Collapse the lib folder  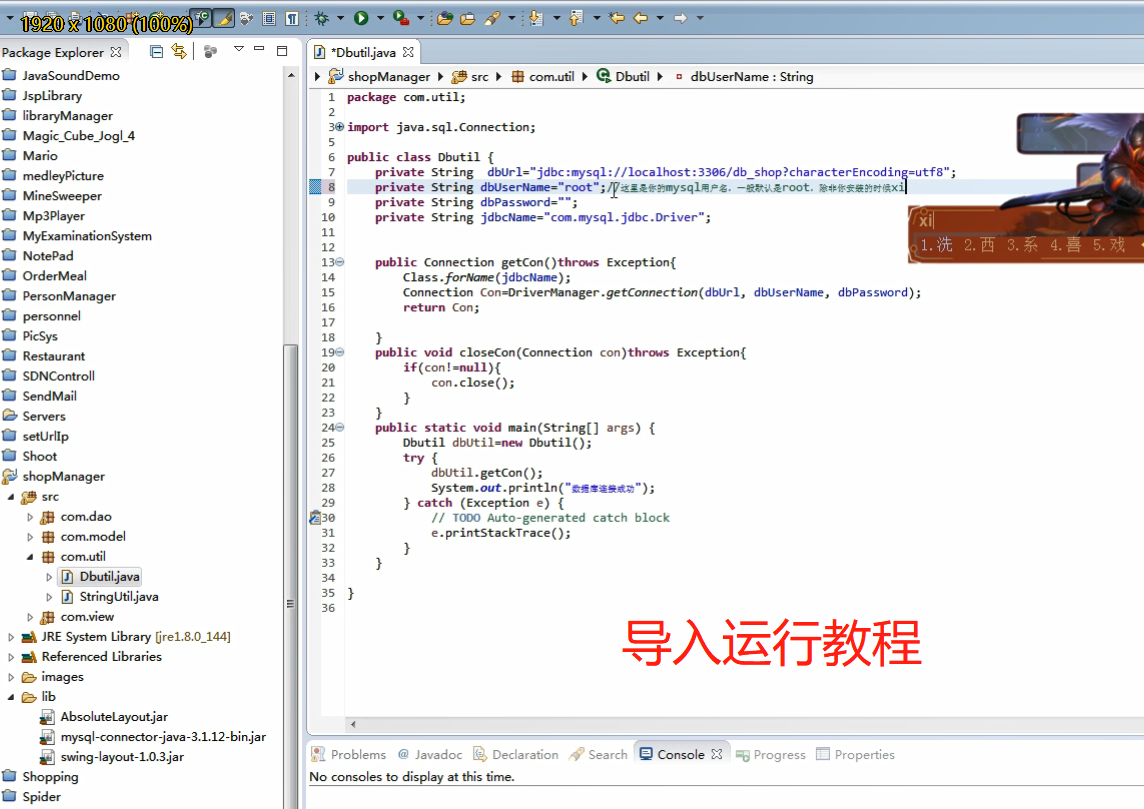[x=11, y=697]
